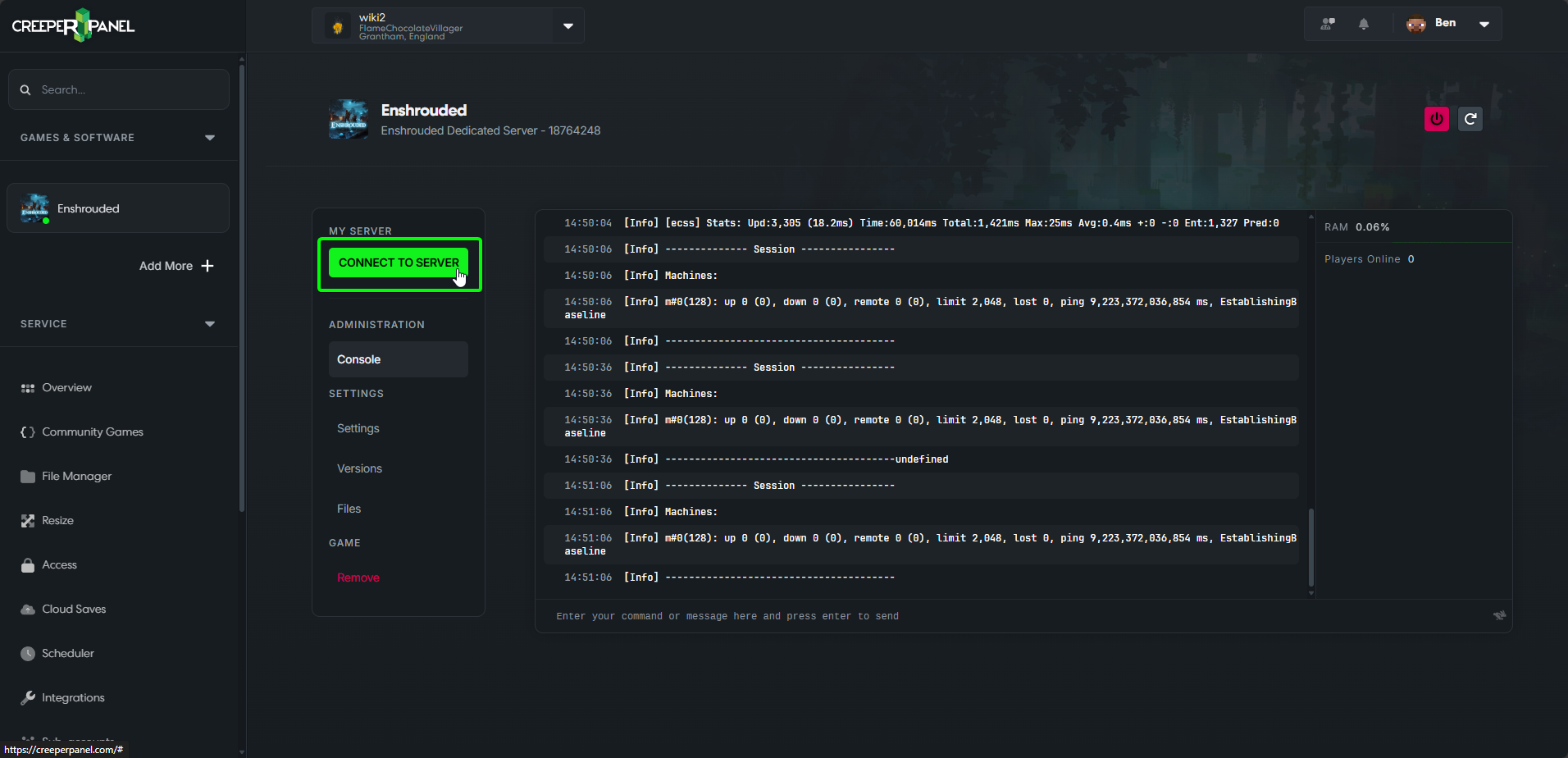Open the wiki2 server selector dropdown
Viewport: 1568px width, 758px height.
coord(568,26)
